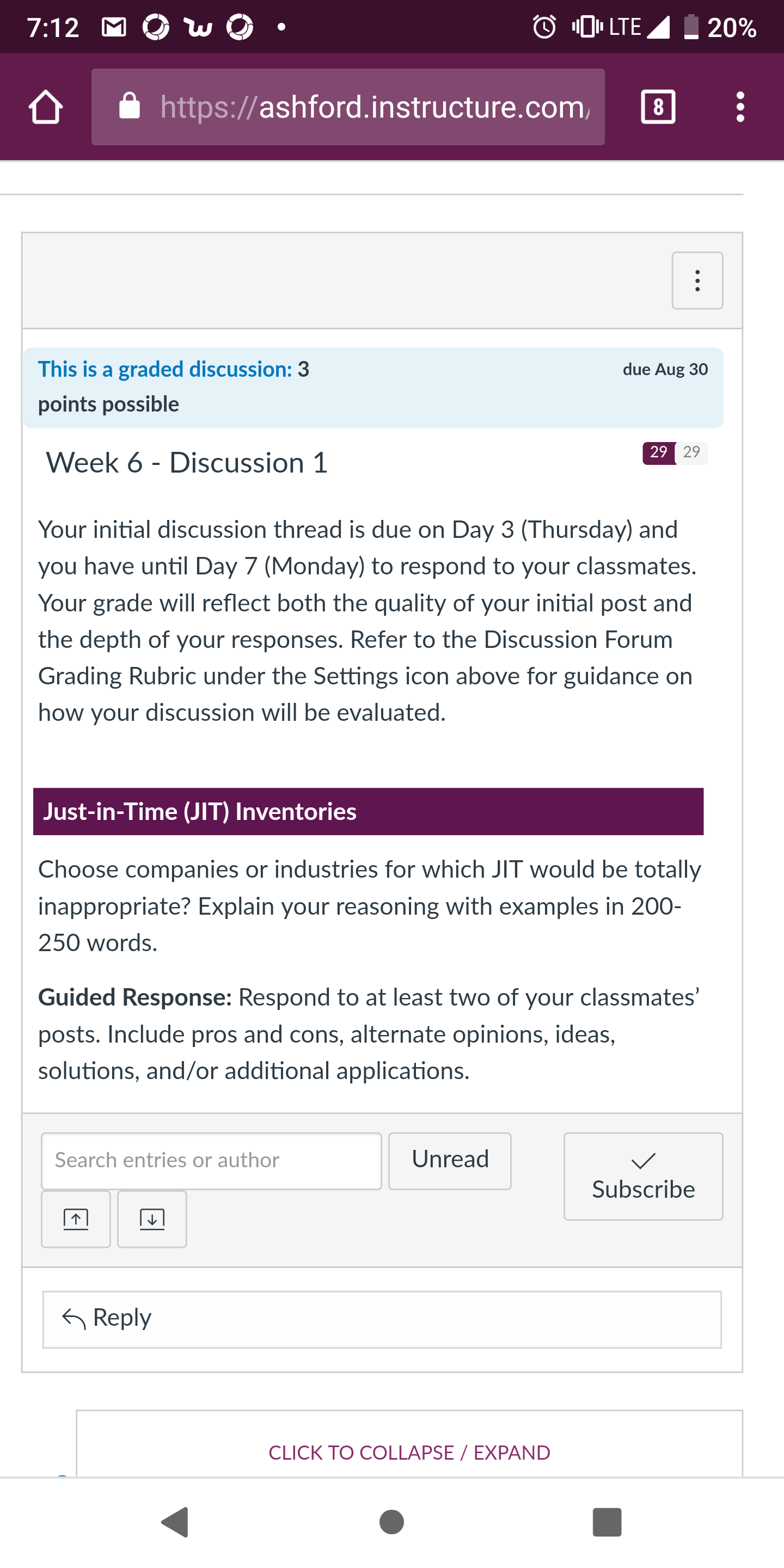Tap the Android back navigation button
Screen dimensions: 784x1568
(x=176, y=1522)
